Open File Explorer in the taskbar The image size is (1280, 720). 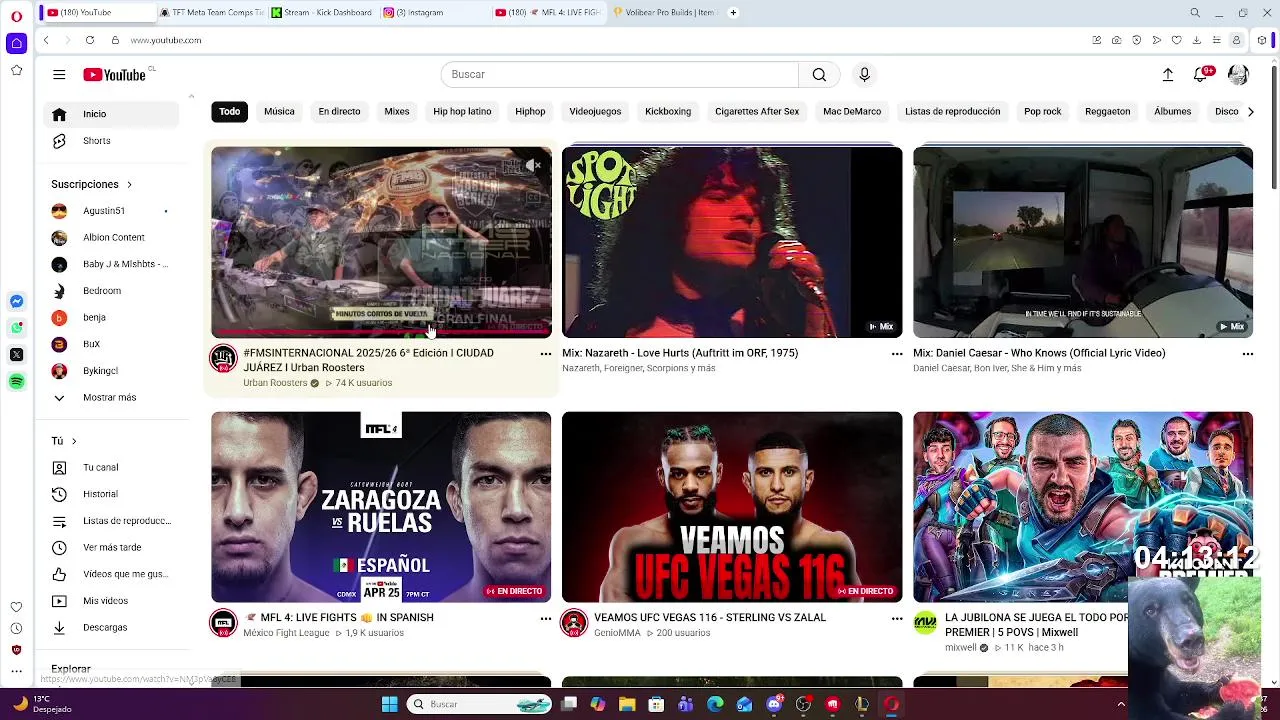pos(627,704)
